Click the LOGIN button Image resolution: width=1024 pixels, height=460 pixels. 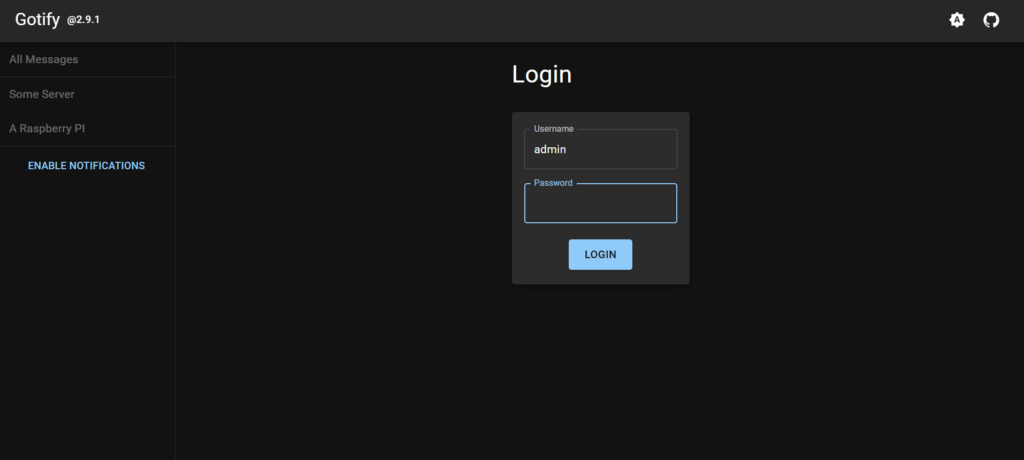pyautogui.click(x=600, y=255)
